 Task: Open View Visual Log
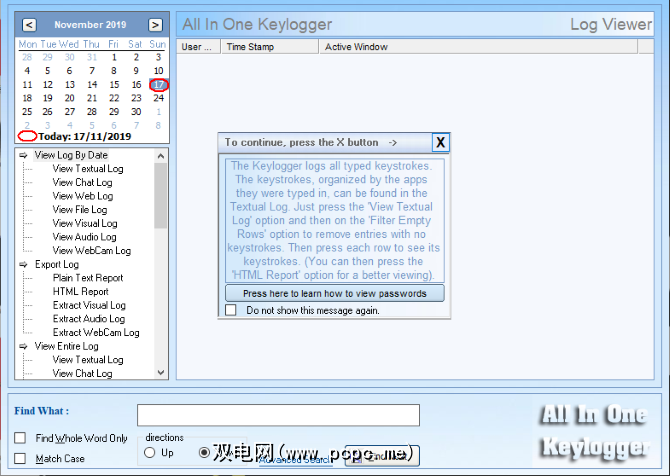(85, 223)
